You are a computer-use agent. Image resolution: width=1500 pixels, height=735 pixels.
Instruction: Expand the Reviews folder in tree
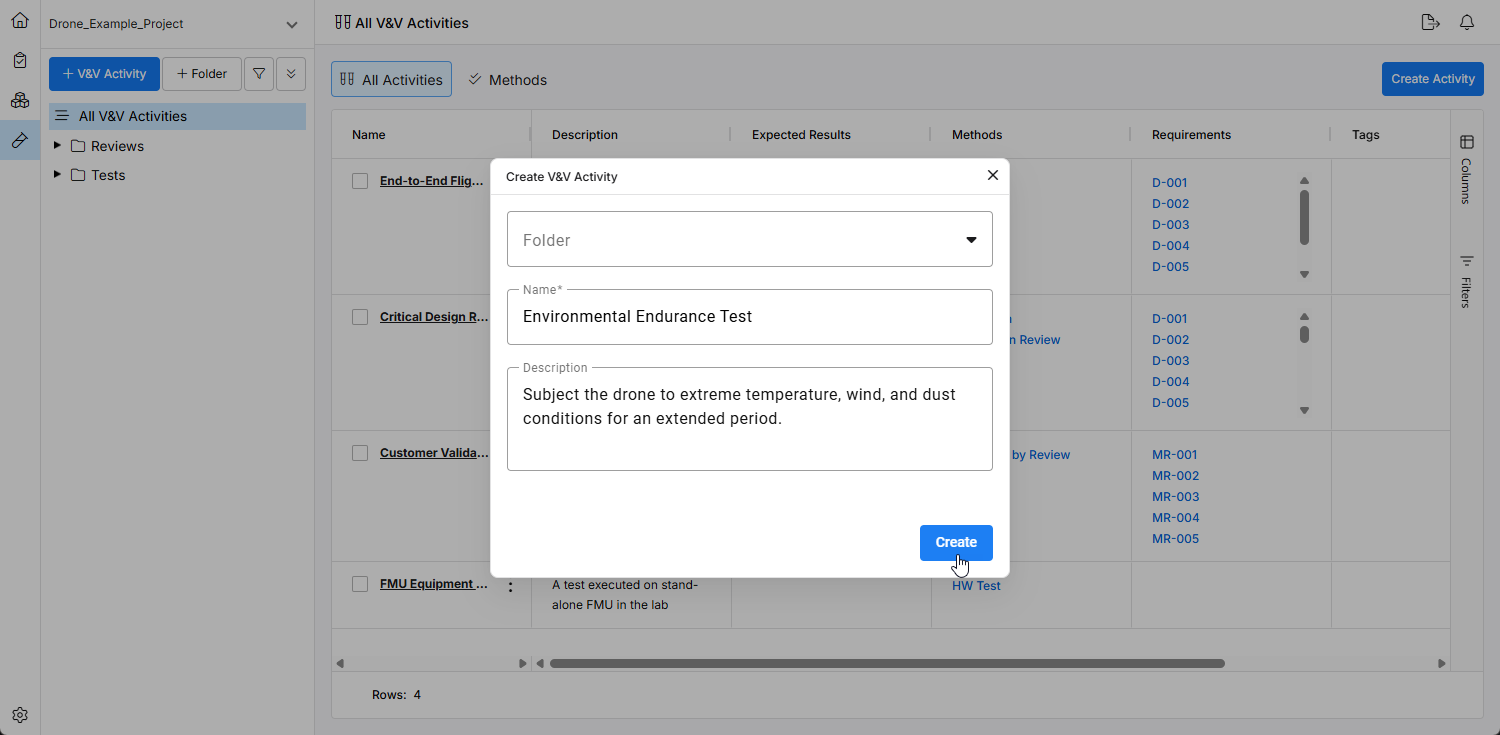pyautogui.click(x=57, y=146)
